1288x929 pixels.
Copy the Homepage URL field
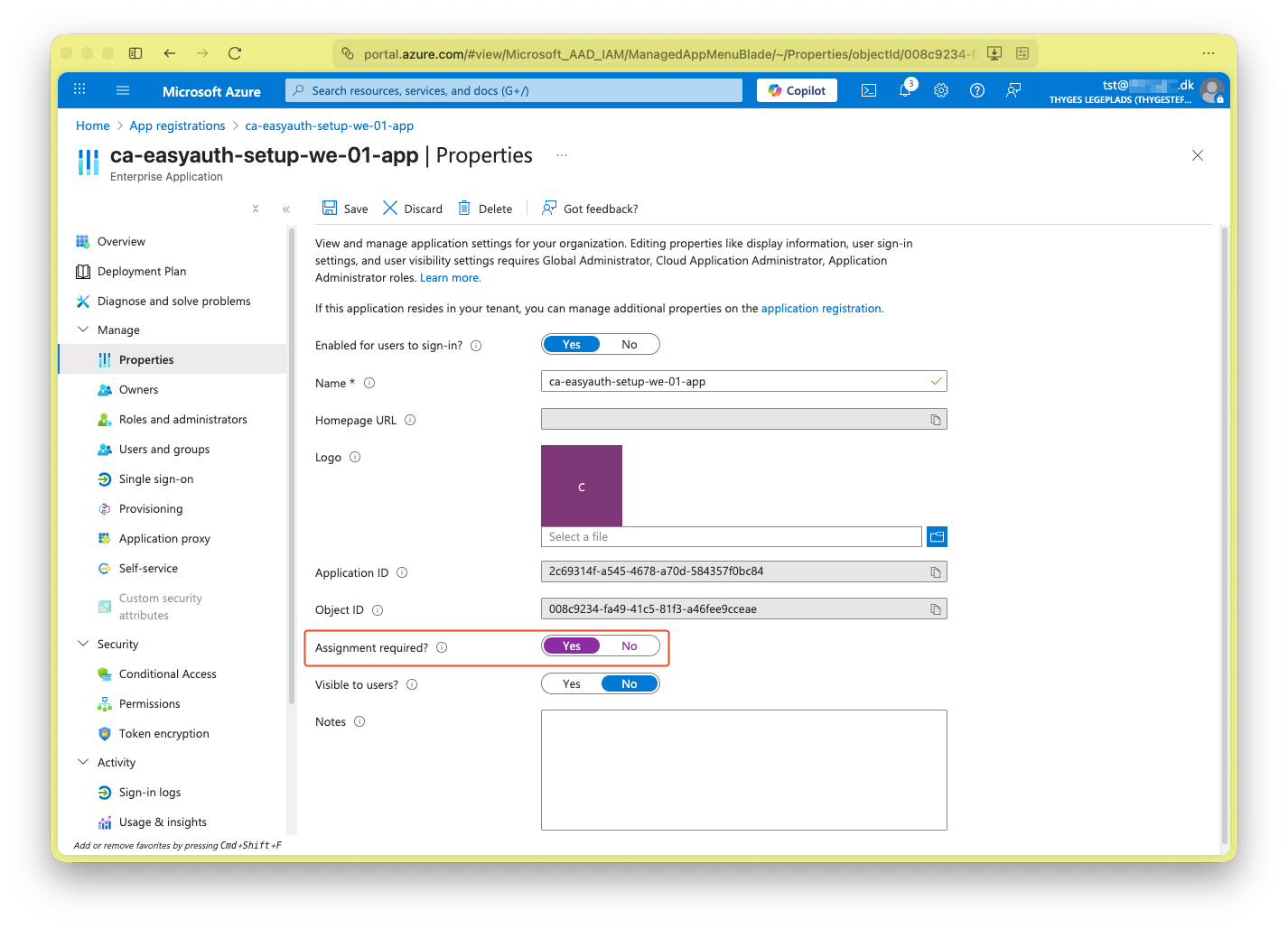(936, 420)
